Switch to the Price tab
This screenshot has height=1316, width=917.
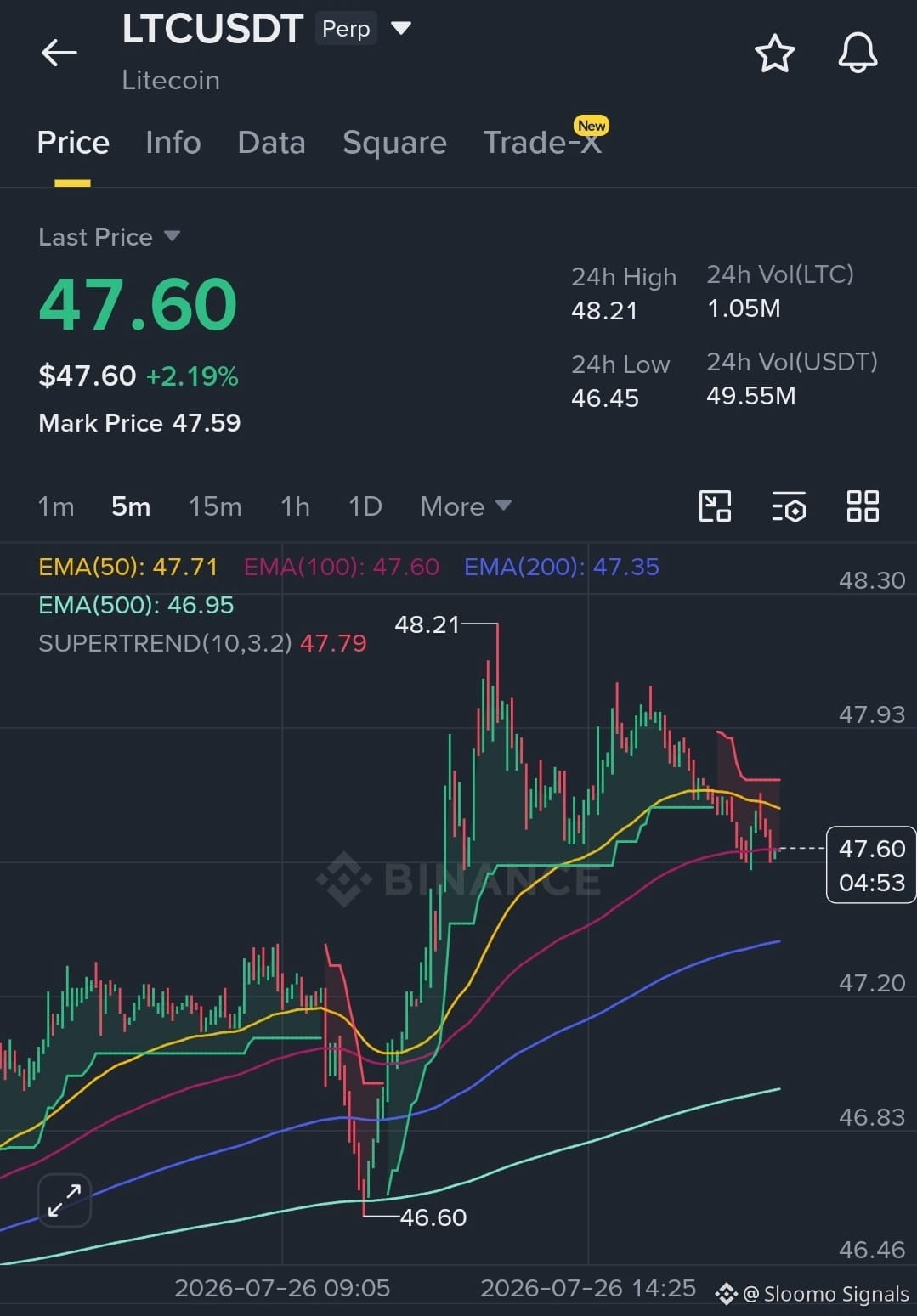coord(73,143)
